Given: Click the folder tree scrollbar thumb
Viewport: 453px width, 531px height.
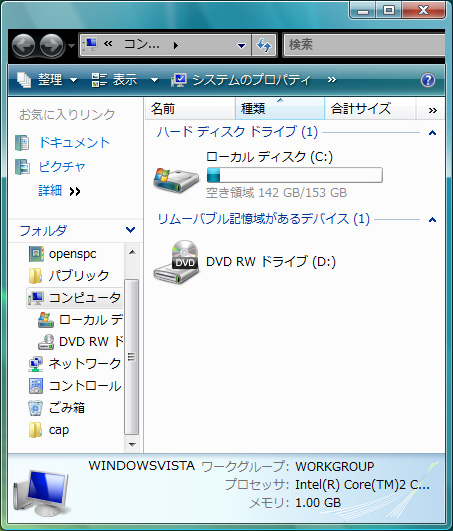Looking at the screenshot, I should click(x=132, y=357).
